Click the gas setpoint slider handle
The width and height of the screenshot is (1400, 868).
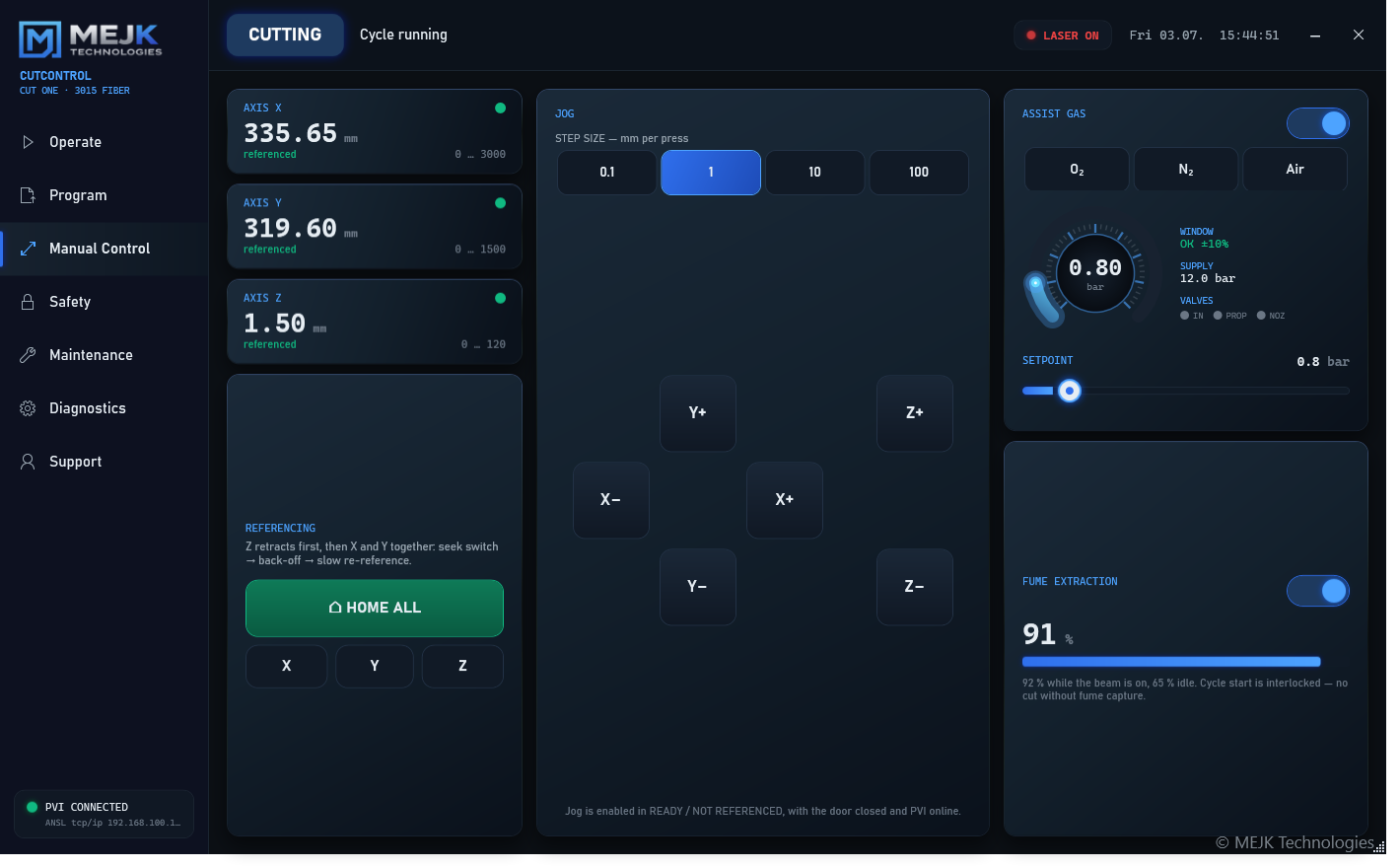tap(1070, 391)
